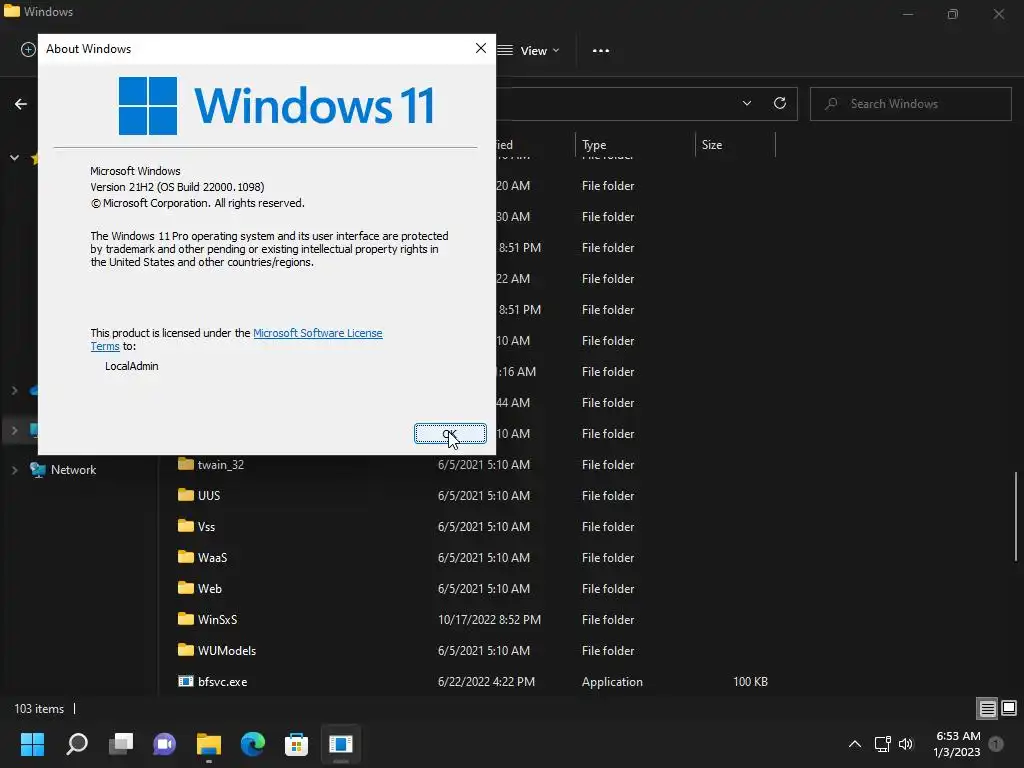Viewport: 1024px width, 768px height.
Task: Click the New (plus) button in File Explorer
Action: tap(28, 50)
